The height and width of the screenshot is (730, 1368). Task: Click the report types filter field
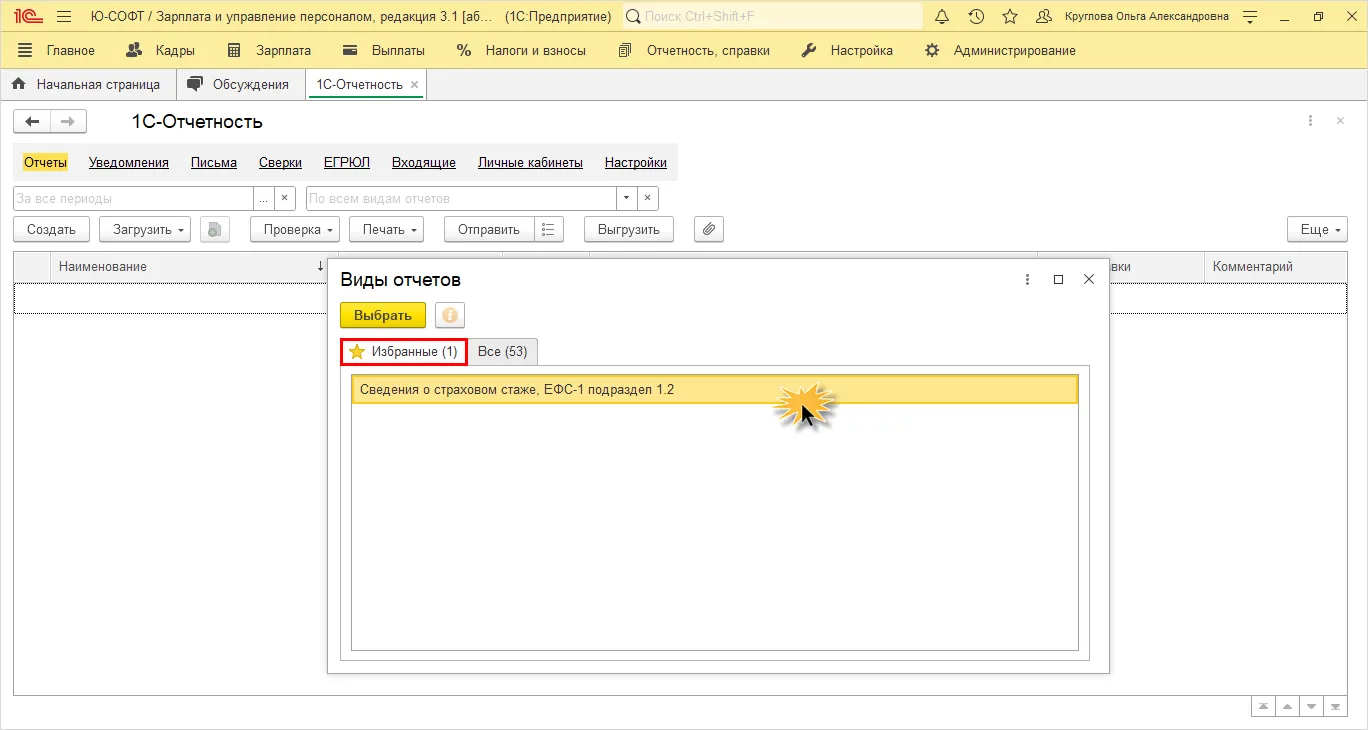point(461,198)
